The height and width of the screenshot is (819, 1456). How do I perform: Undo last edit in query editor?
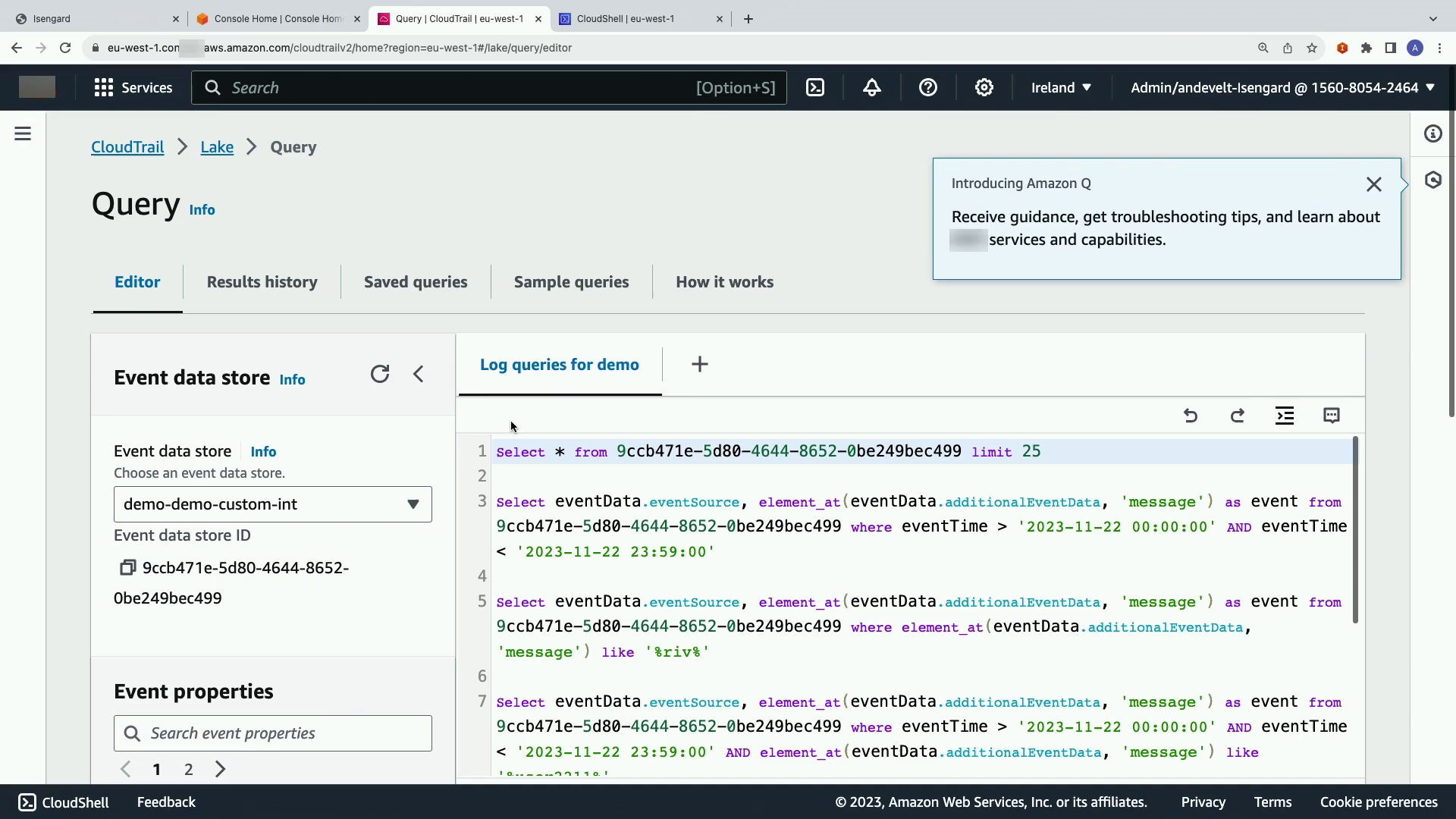[x=1191, y=416]
